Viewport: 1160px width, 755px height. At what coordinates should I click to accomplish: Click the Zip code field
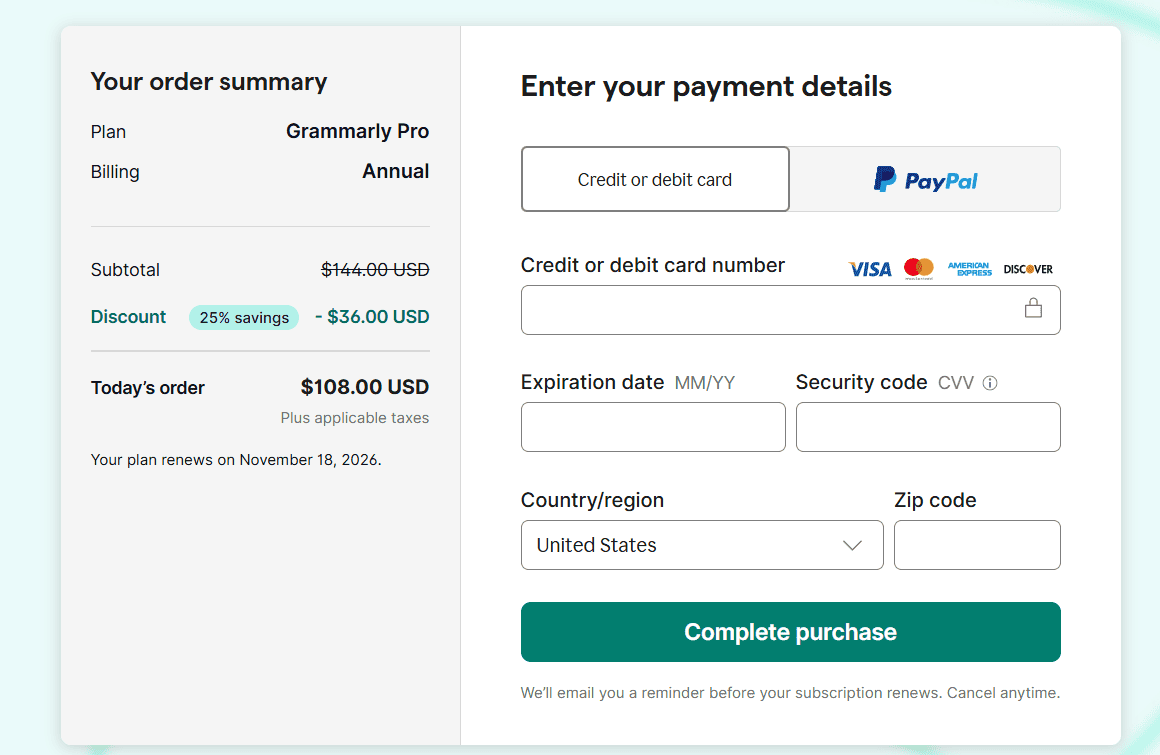coord(977,545)
